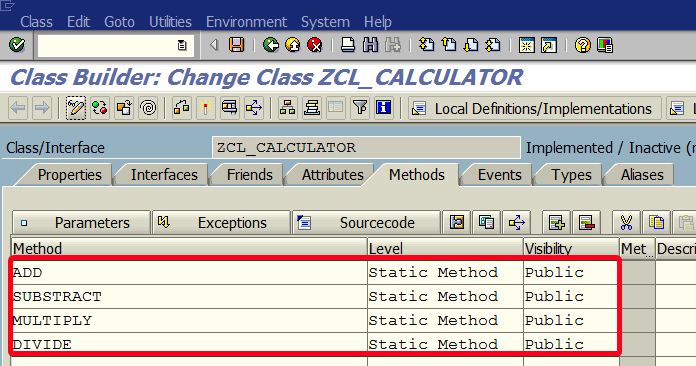
Task: Select the SUBSTRACT method cell
Action: coord(190,296)
